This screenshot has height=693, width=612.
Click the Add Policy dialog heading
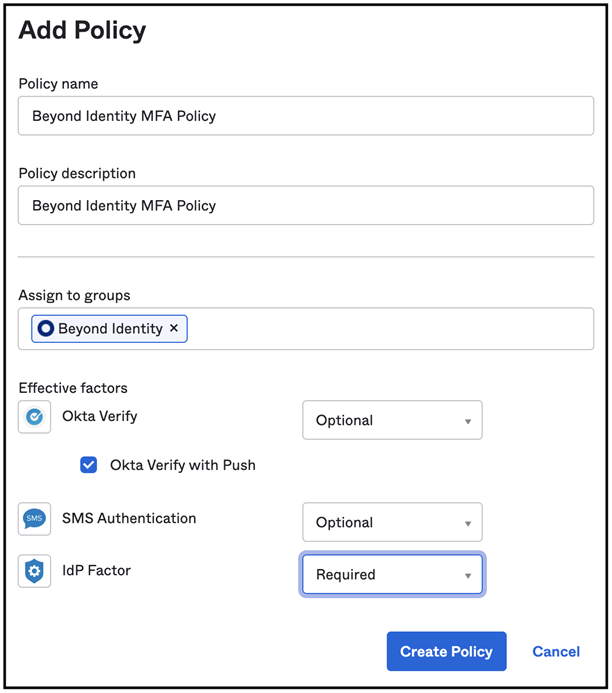82,30
